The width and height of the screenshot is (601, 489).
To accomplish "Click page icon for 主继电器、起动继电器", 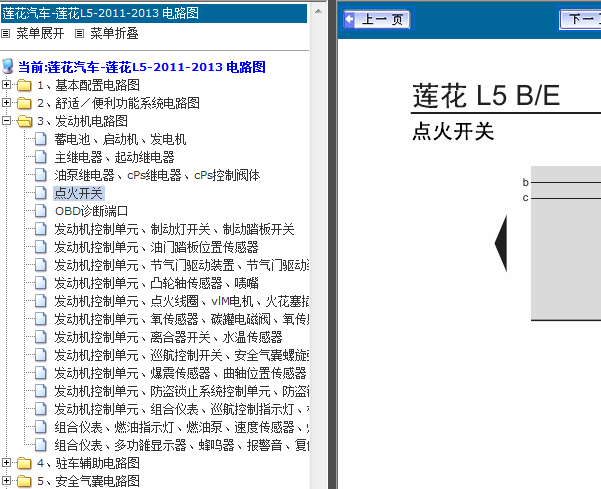I will (x=41, y=157).
